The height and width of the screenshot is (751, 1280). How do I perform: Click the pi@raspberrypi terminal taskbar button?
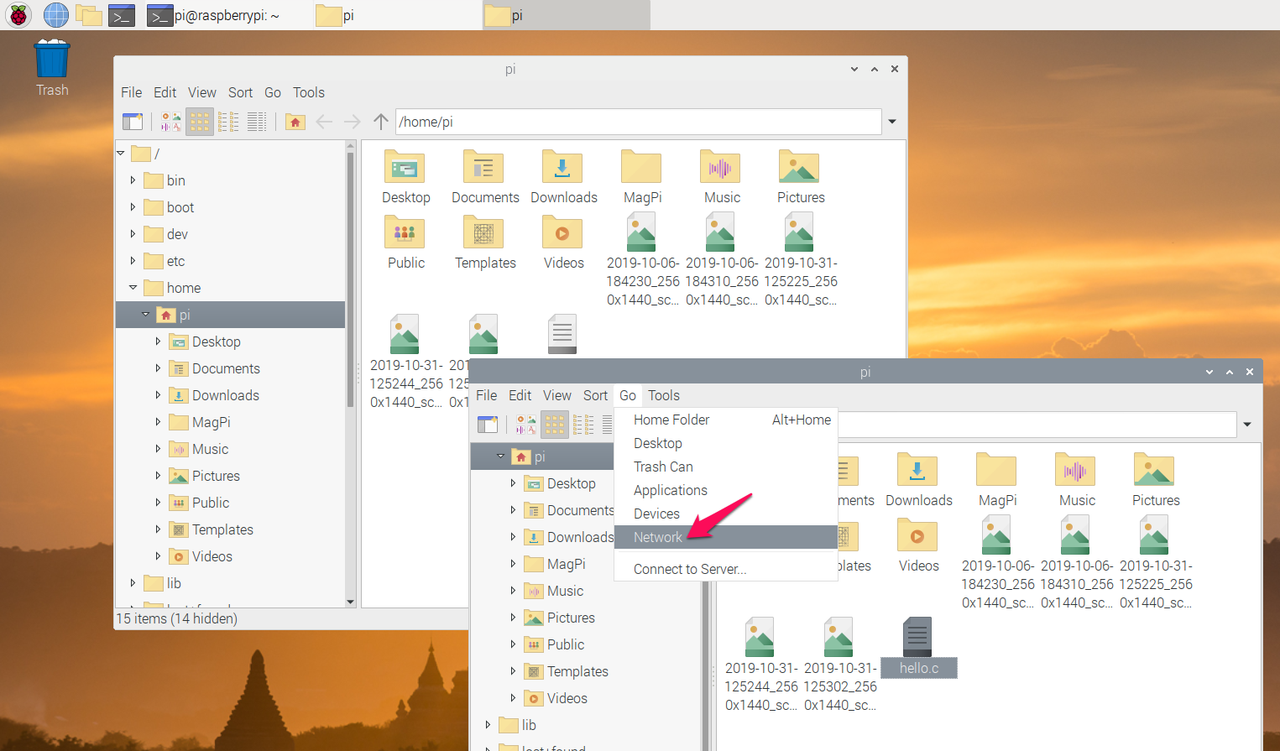tap(213, 15)
